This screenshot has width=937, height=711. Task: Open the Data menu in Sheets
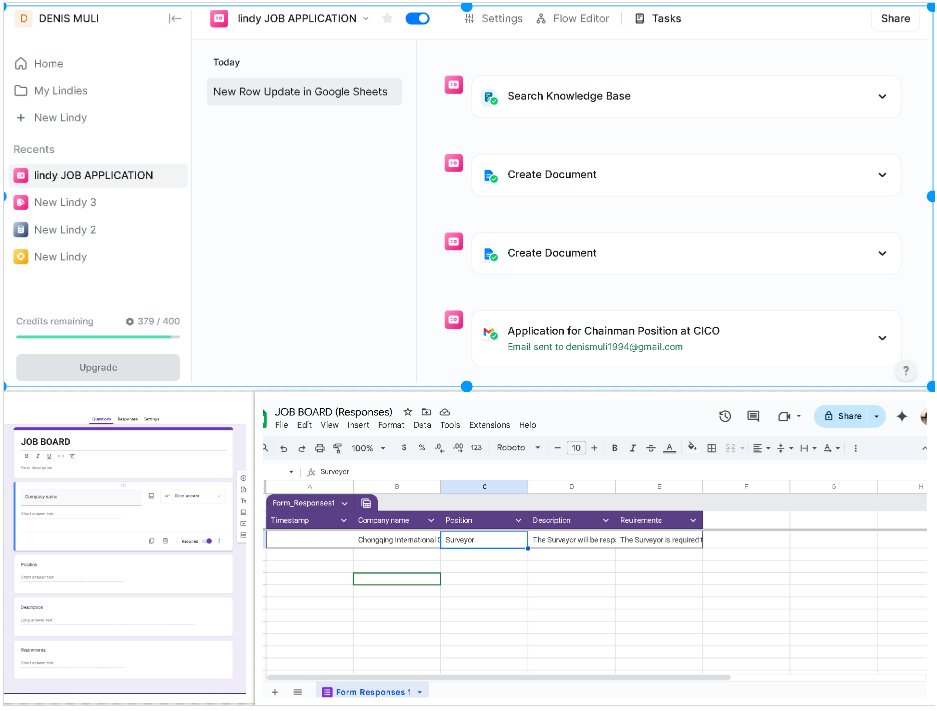point(422,425)
